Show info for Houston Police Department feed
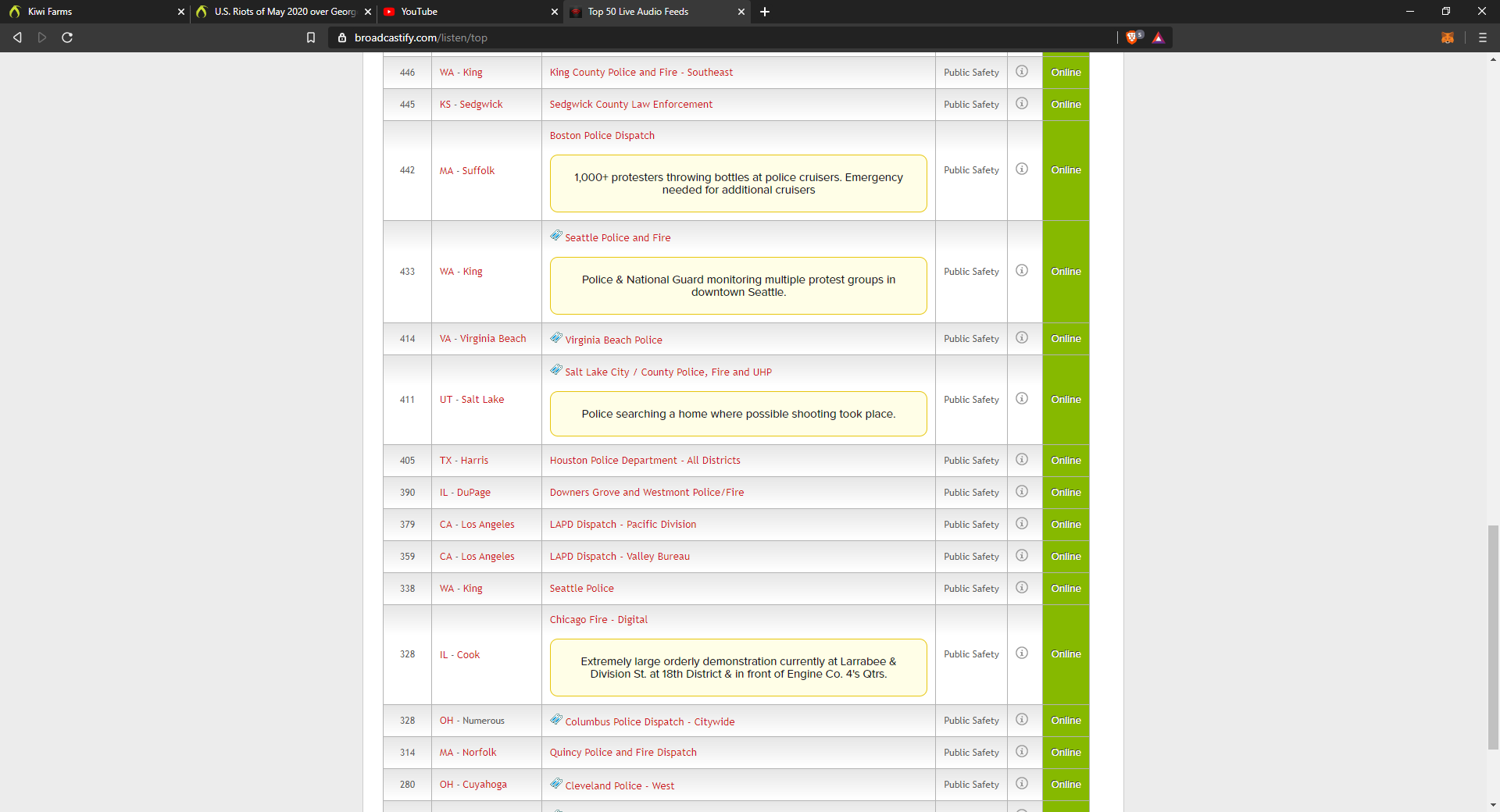 coord(1022,459)
